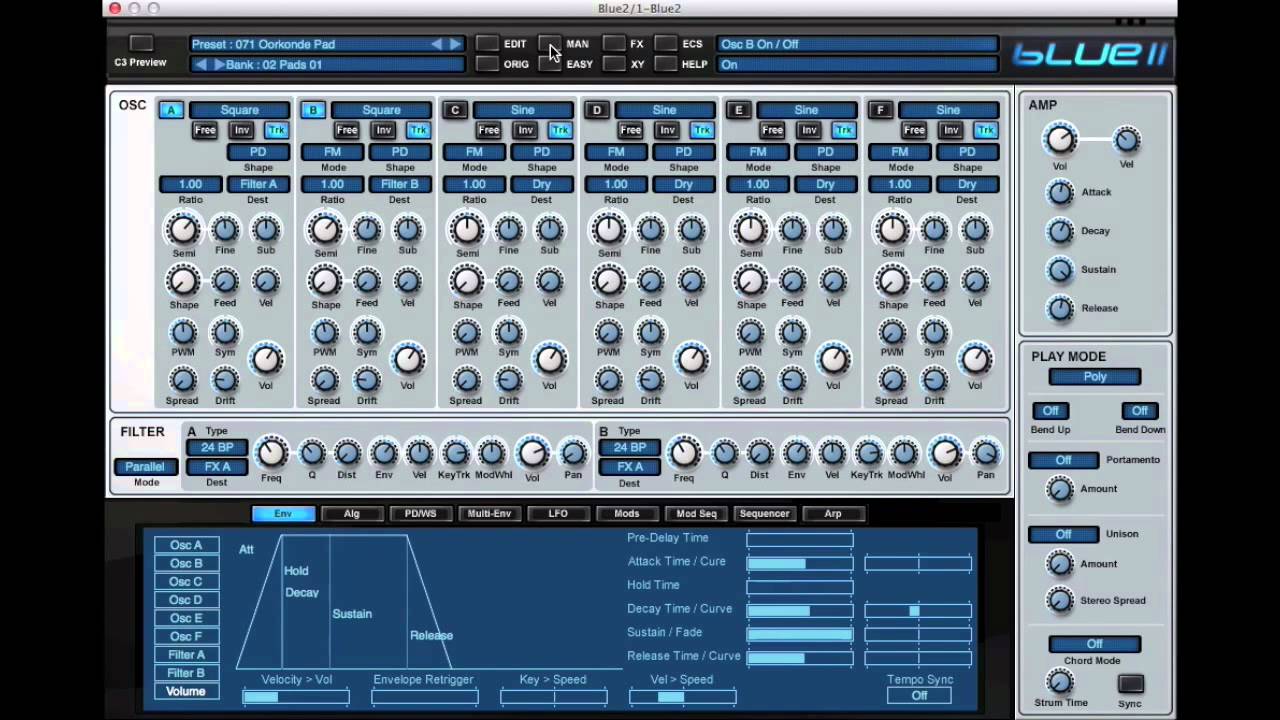Click oscillator D Drift knob

coord(650,380)
